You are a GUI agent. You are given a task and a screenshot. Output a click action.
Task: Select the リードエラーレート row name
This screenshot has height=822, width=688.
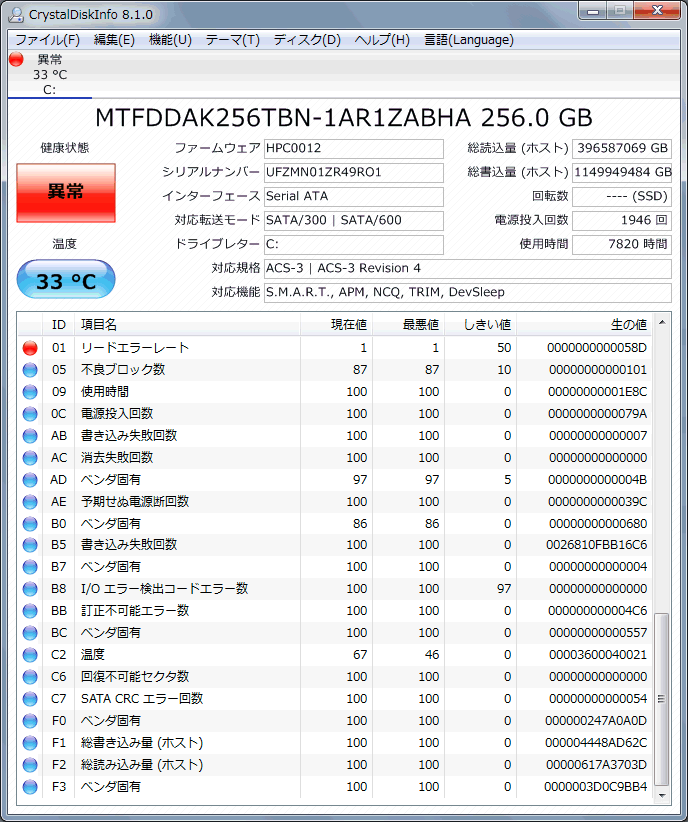pos(135,348)
